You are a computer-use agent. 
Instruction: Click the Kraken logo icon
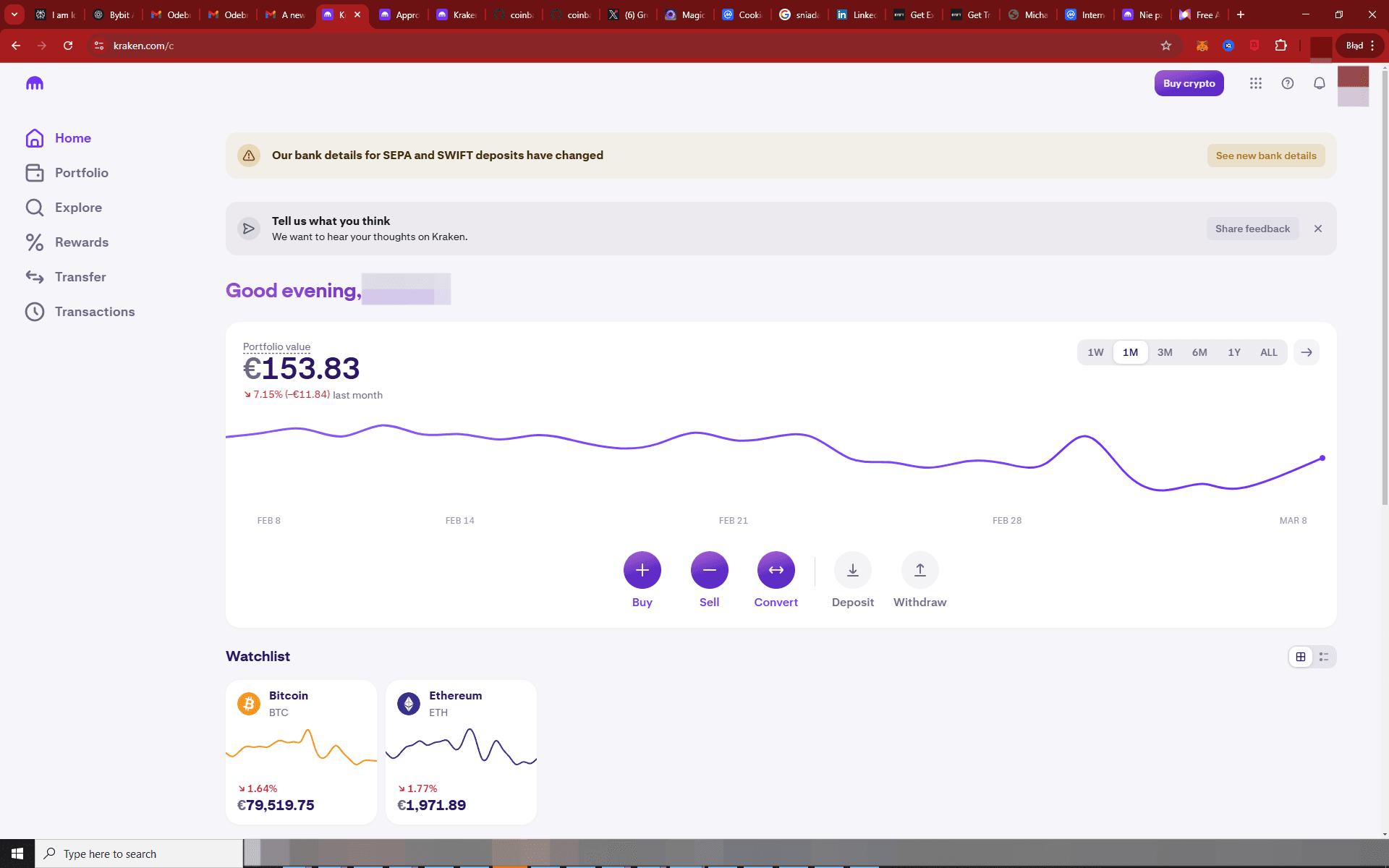click(35, 83)
